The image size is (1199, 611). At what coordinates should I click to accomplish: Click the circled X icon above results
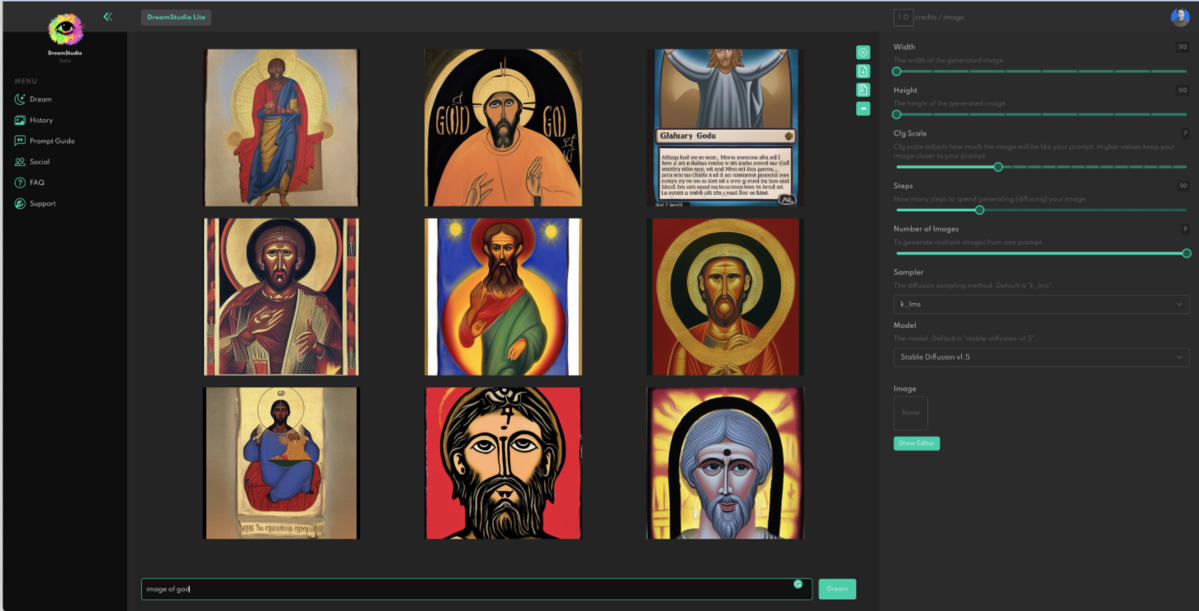pos(863,52)
